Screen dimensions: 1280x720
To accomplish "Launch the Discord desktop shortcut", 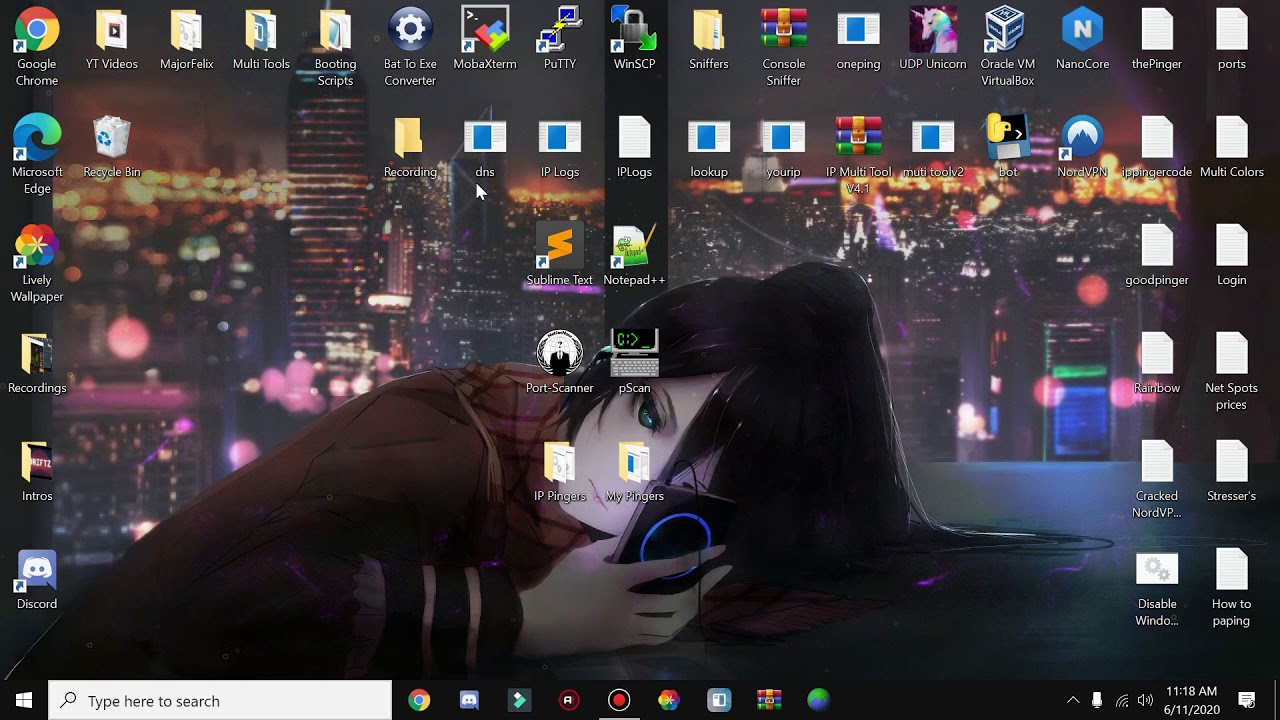I will point(37,570).
